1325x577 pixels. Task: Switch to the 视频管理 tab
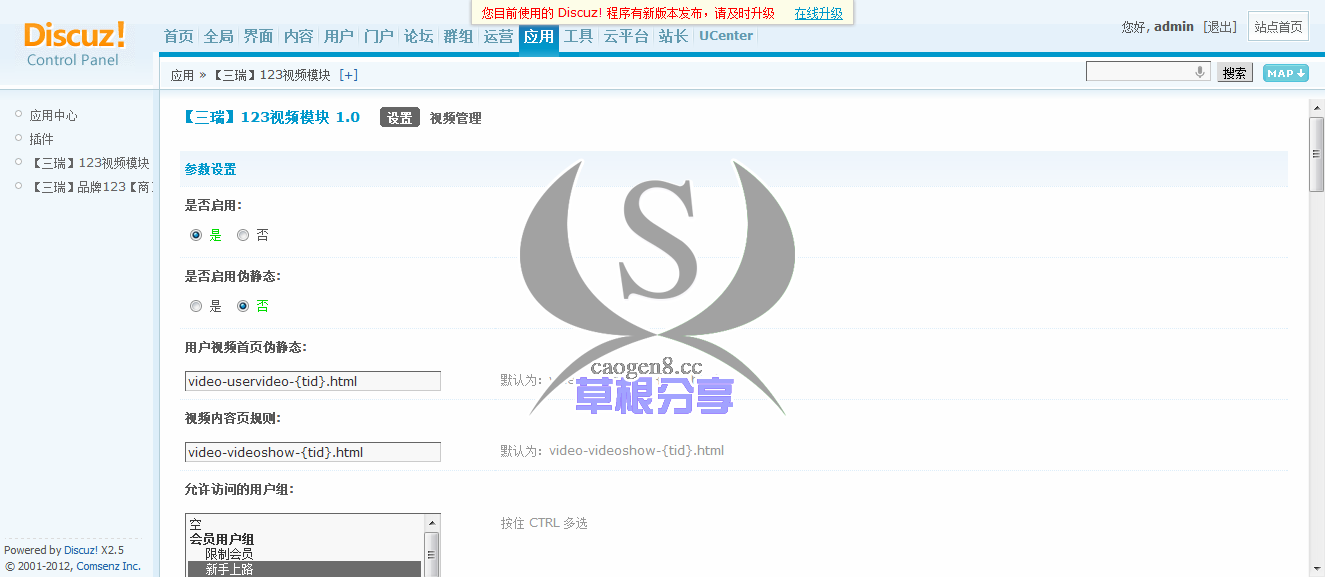455,118
